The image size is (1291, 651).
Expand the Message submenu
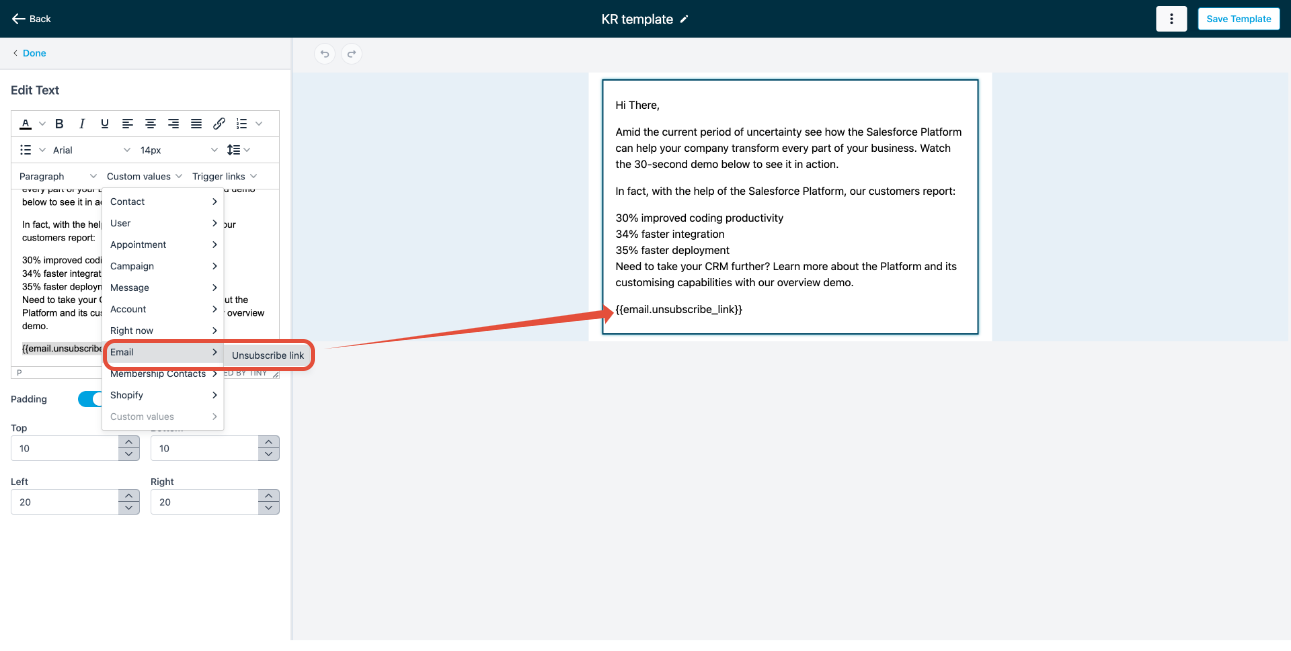[x=163, y=288]
